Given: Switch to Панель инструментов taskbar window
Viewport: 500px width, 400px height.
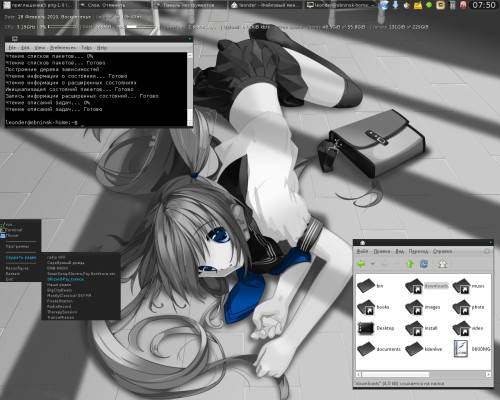Looking at the screenshot, I should pos(190,5).
